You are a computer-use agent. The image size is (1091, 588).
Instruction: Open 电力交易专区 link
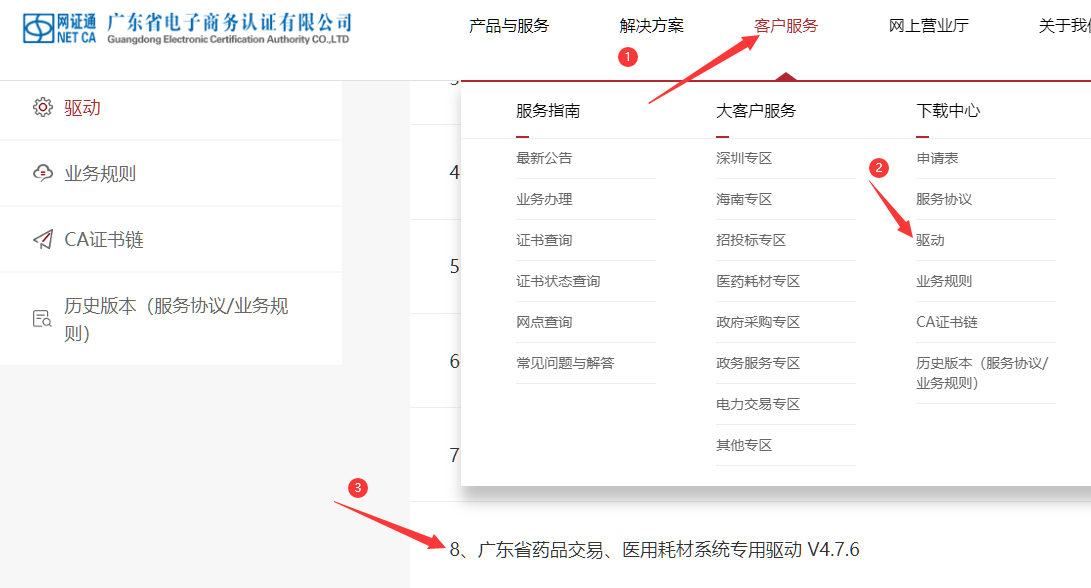(x=758, y=404)
